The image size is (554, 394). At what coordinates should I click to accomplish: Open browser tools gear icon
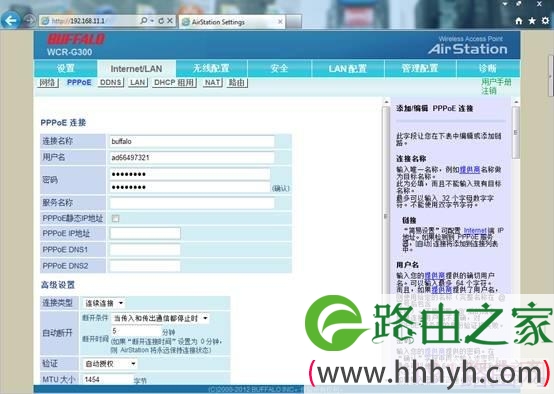(x=545, y=21)
